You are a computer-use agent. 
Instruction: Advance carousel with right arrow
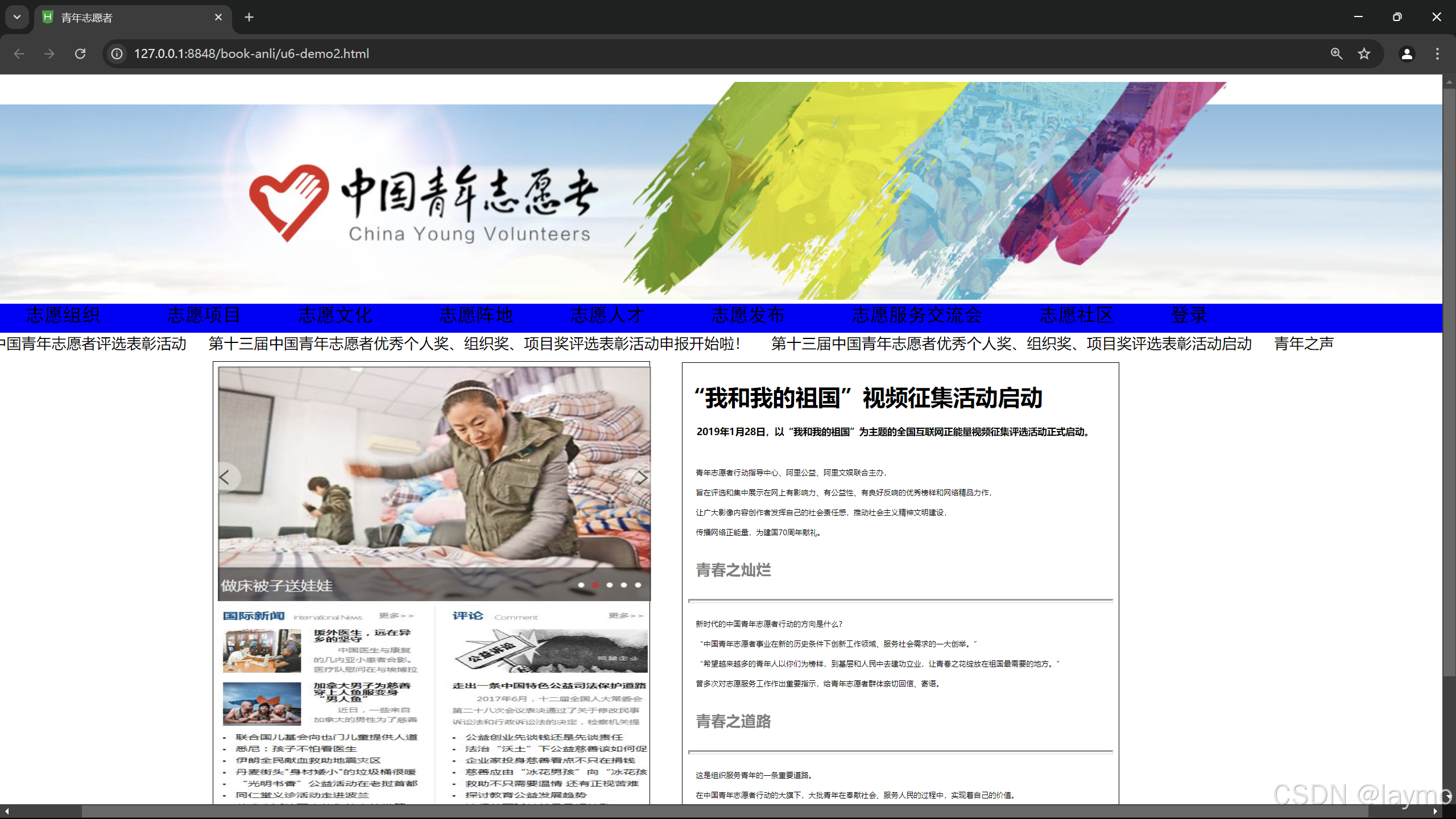pyautogui.click(x=642, y=477)
